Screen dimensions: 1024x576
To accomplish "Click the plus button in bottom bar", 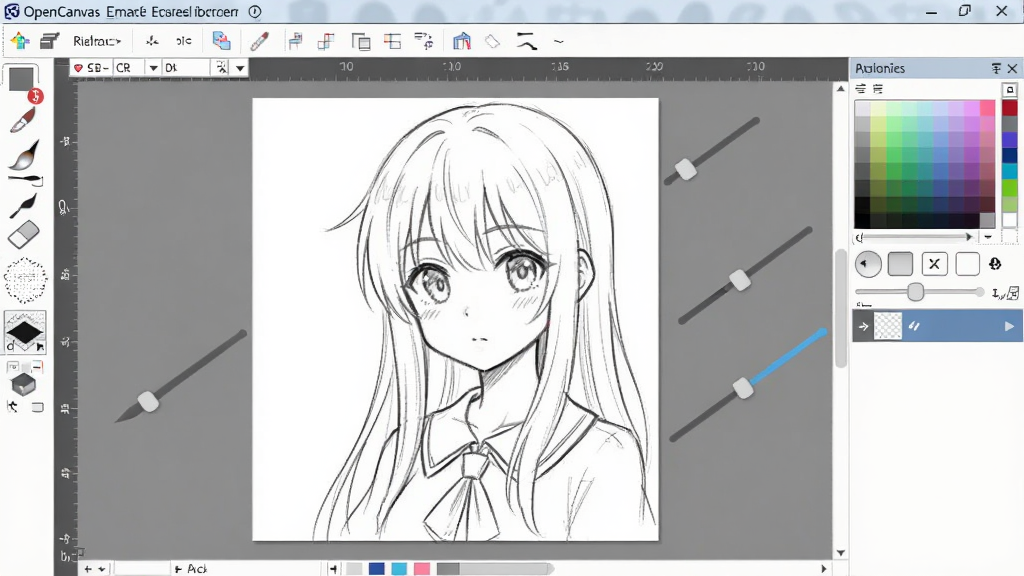I will (x=88, y=569).
